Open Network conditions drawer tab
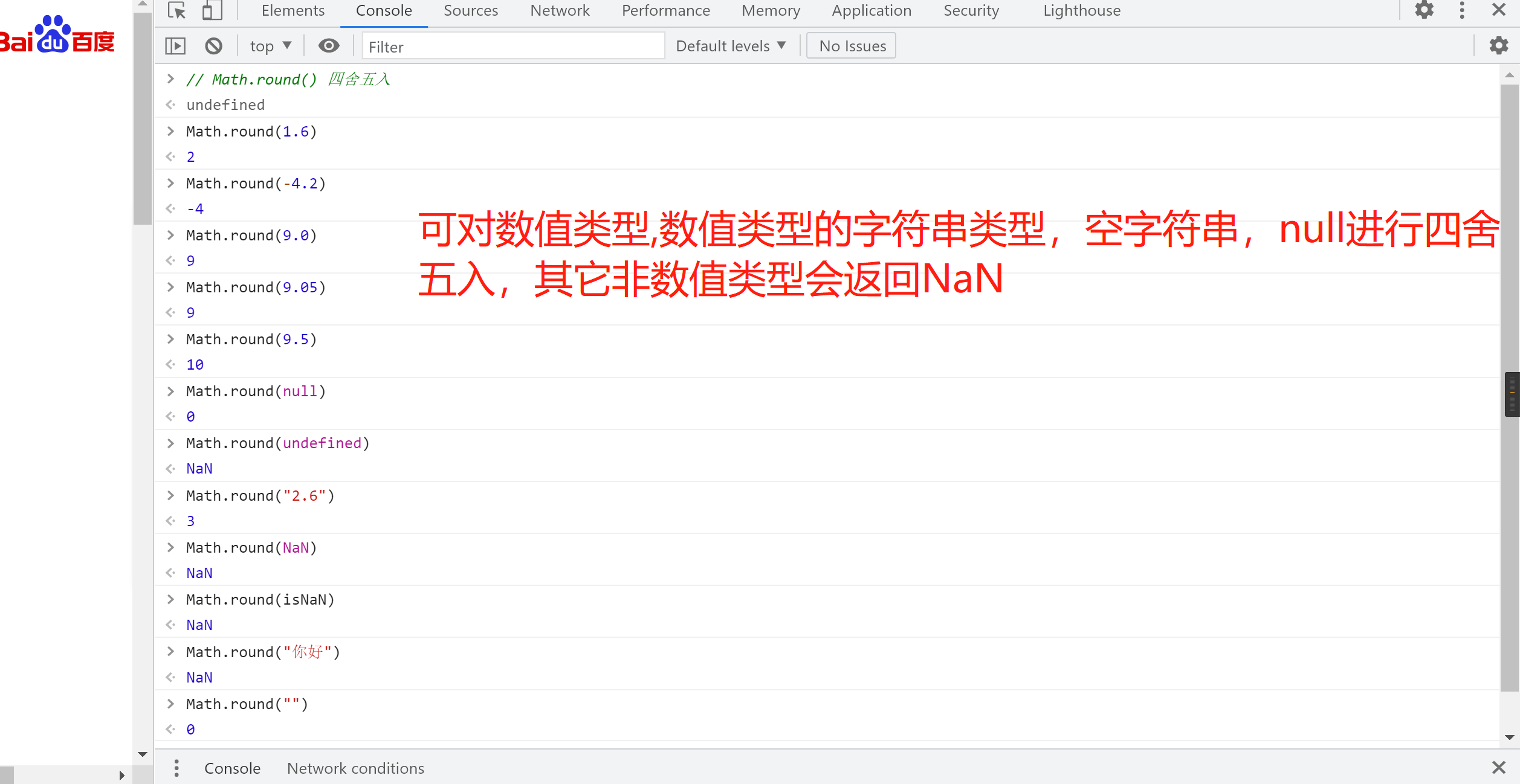 [355, 768]
